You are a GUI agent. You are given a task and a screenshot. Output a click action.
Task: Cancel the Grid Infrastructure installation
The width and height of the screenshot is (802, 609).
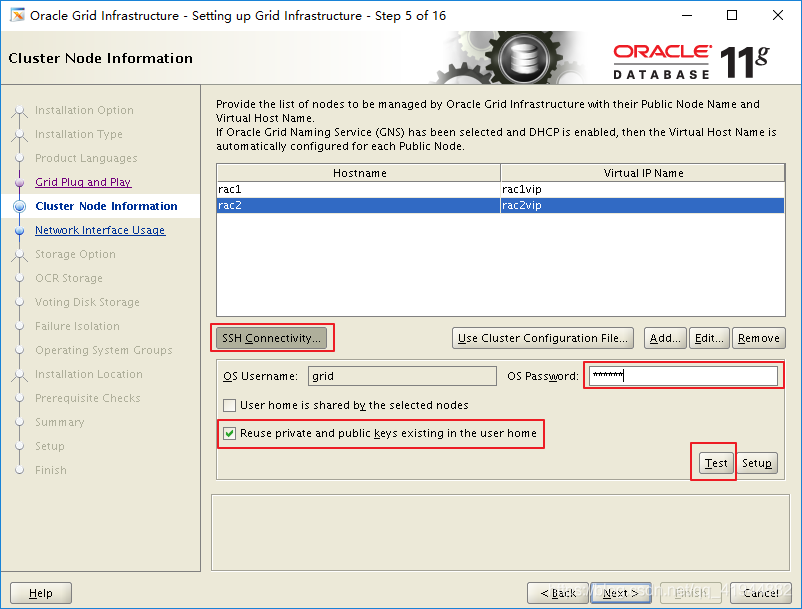[x=761, y=593]
